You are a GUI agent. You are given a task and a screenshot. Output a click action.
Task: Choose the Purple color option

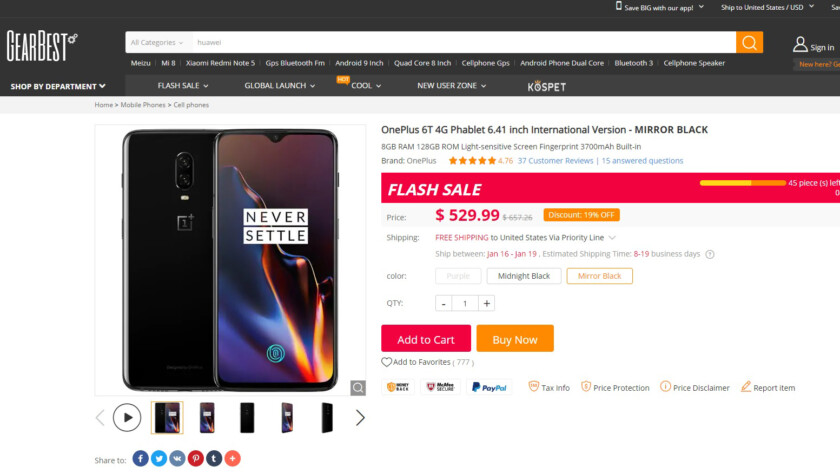point(458,276)
